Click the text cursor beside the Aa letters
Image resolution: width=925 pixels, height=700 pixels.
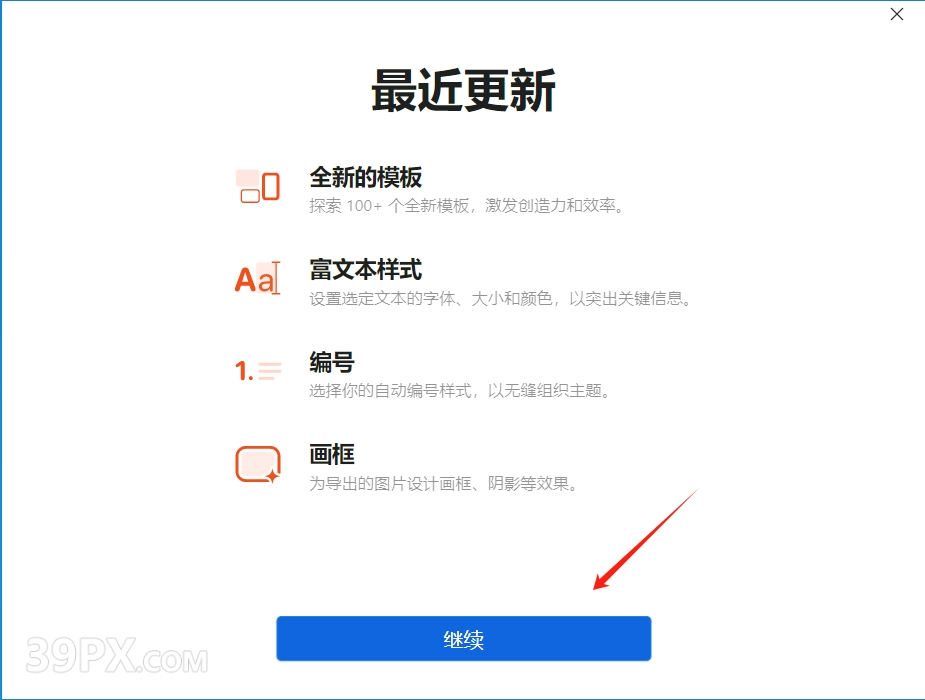pos(276,278)
